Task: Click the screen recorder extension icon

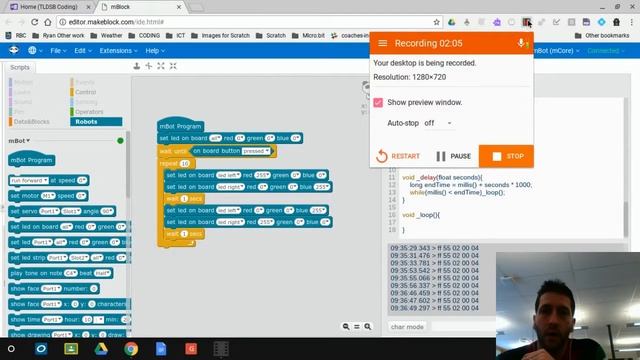Action: [x=527, y=22]
